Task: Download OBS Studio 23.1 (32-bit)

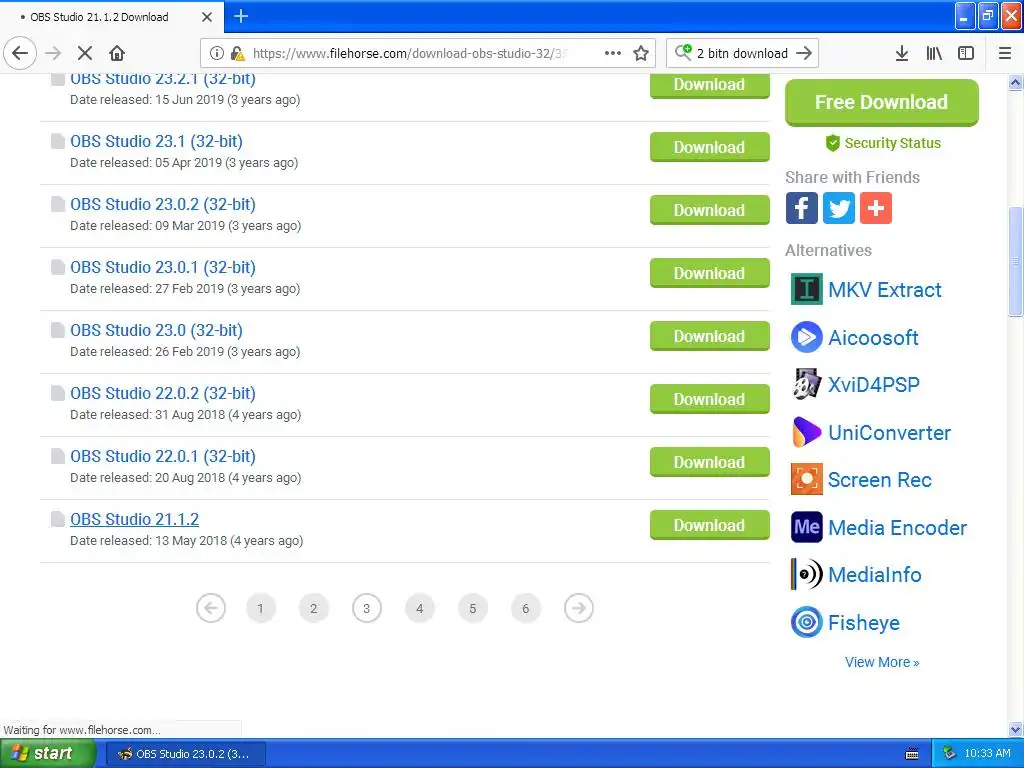Action: (x=709, y=147)
